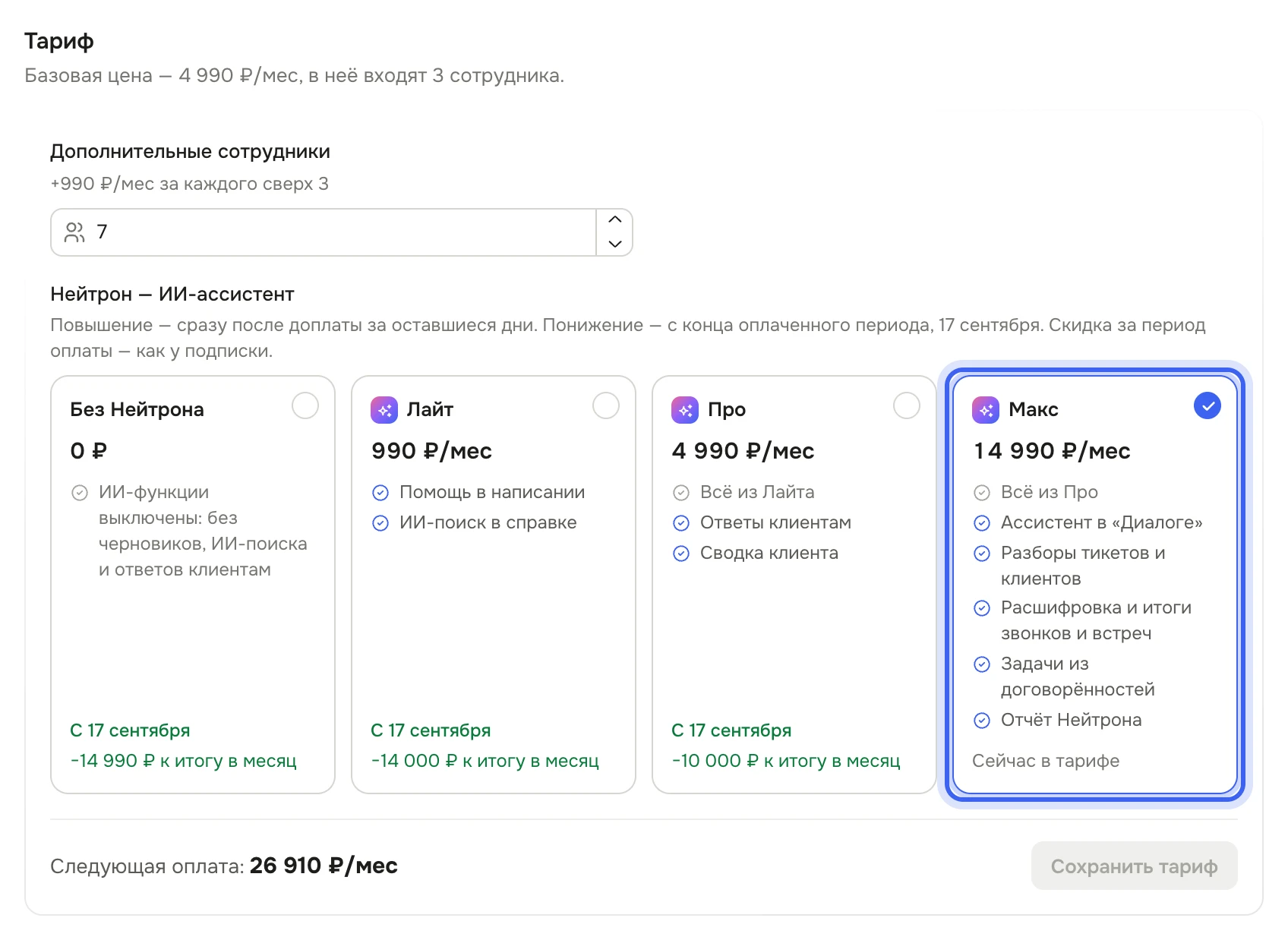Click С 17 сентября on the Без Нейтрона card
This screenshot has height=940, width=1288.
click(x=130, y=730)
